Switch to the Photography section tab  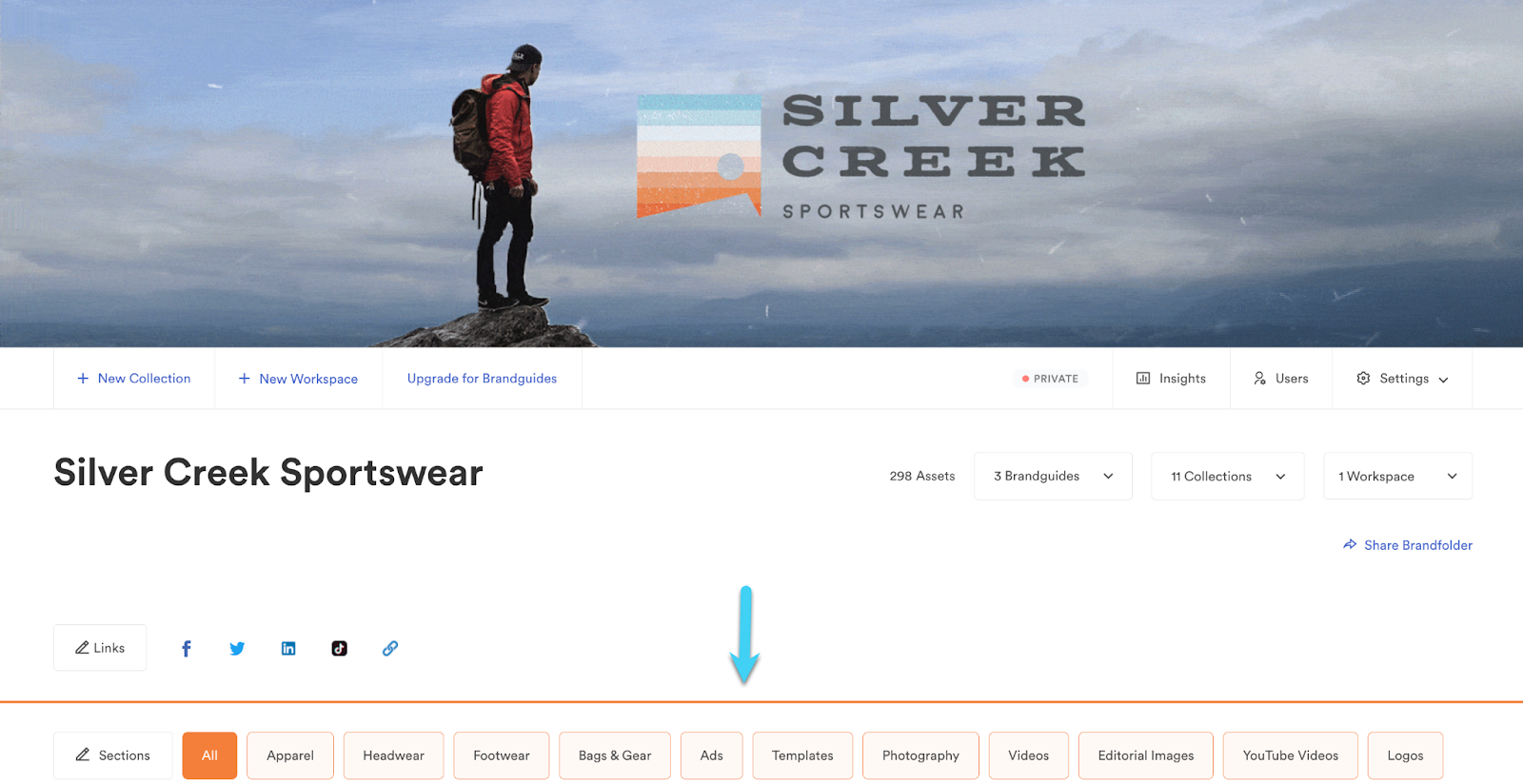tap(920, 755)
